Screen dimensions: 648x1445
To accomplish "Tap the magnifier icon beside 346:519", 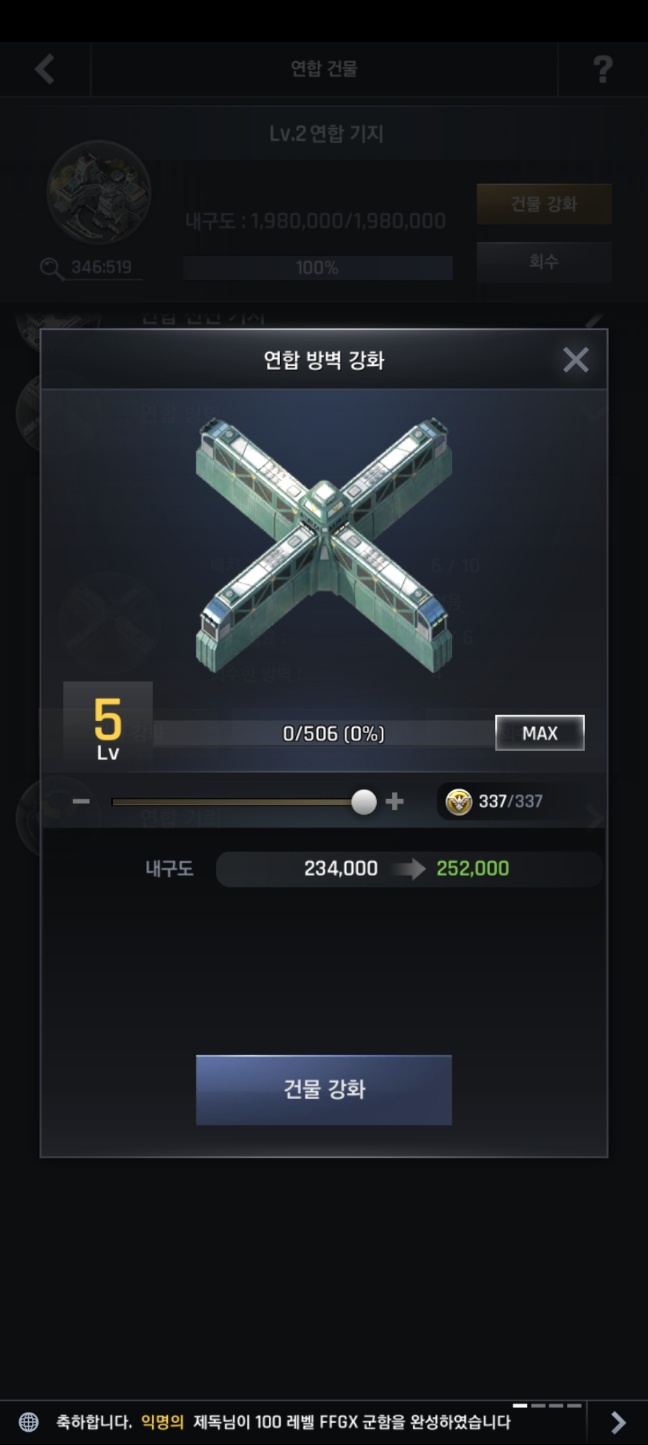I will coord(52,268).
